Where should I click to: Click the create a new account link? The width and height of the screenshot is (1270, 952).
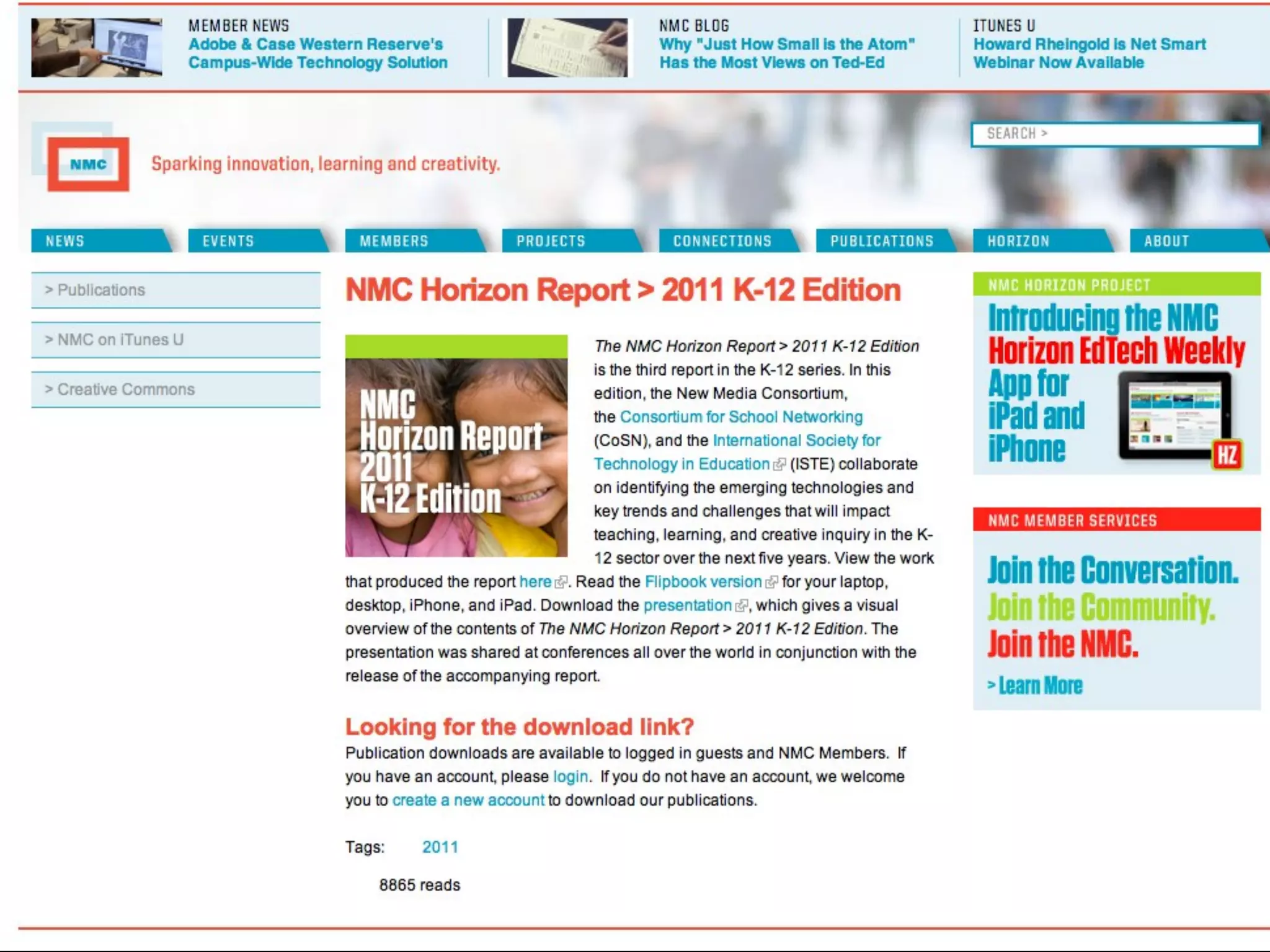coord(468,800)
